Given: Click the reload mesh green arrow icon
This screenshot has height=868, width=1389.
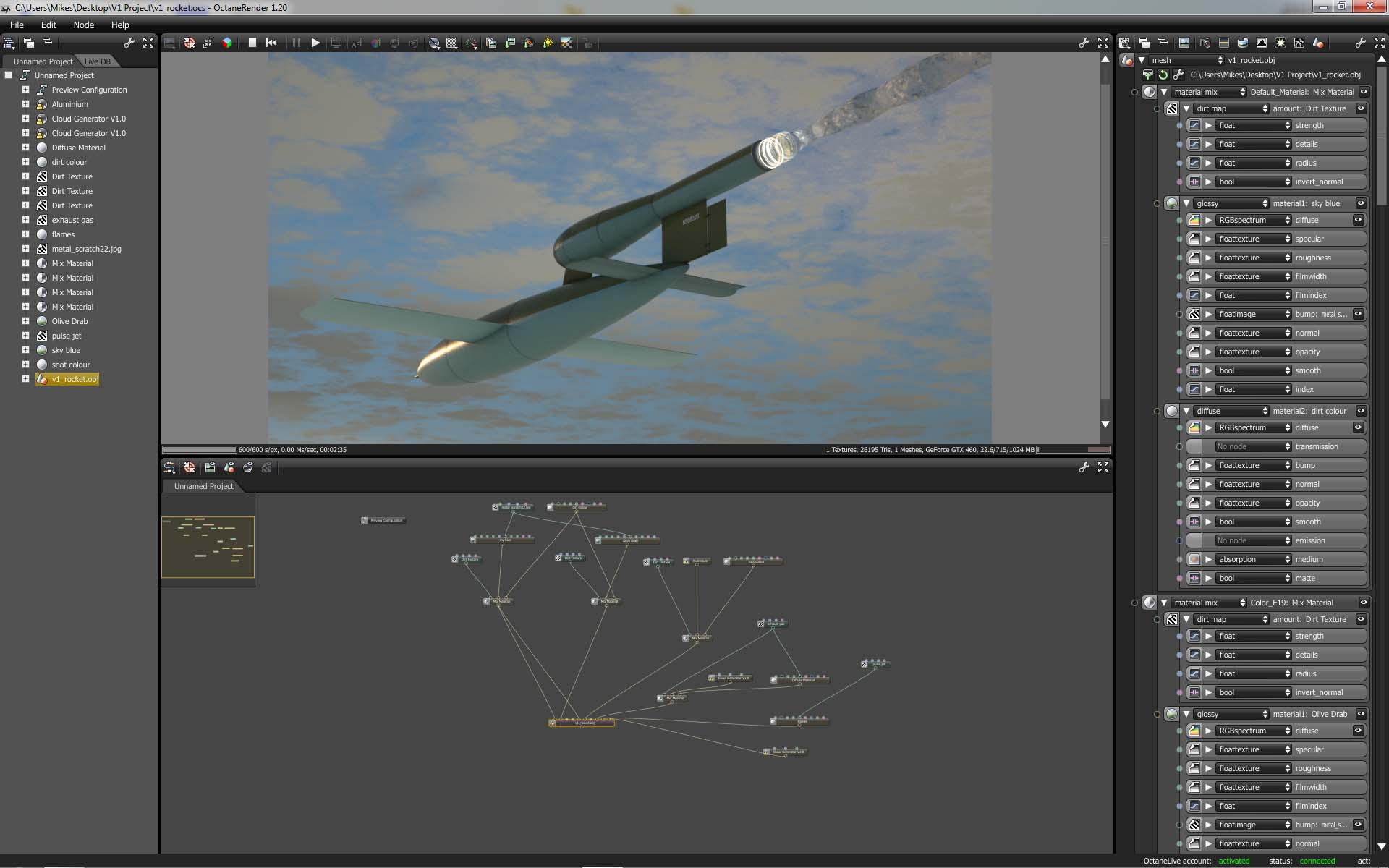Looking at the screenshot, I should (x=1163, y=75).
